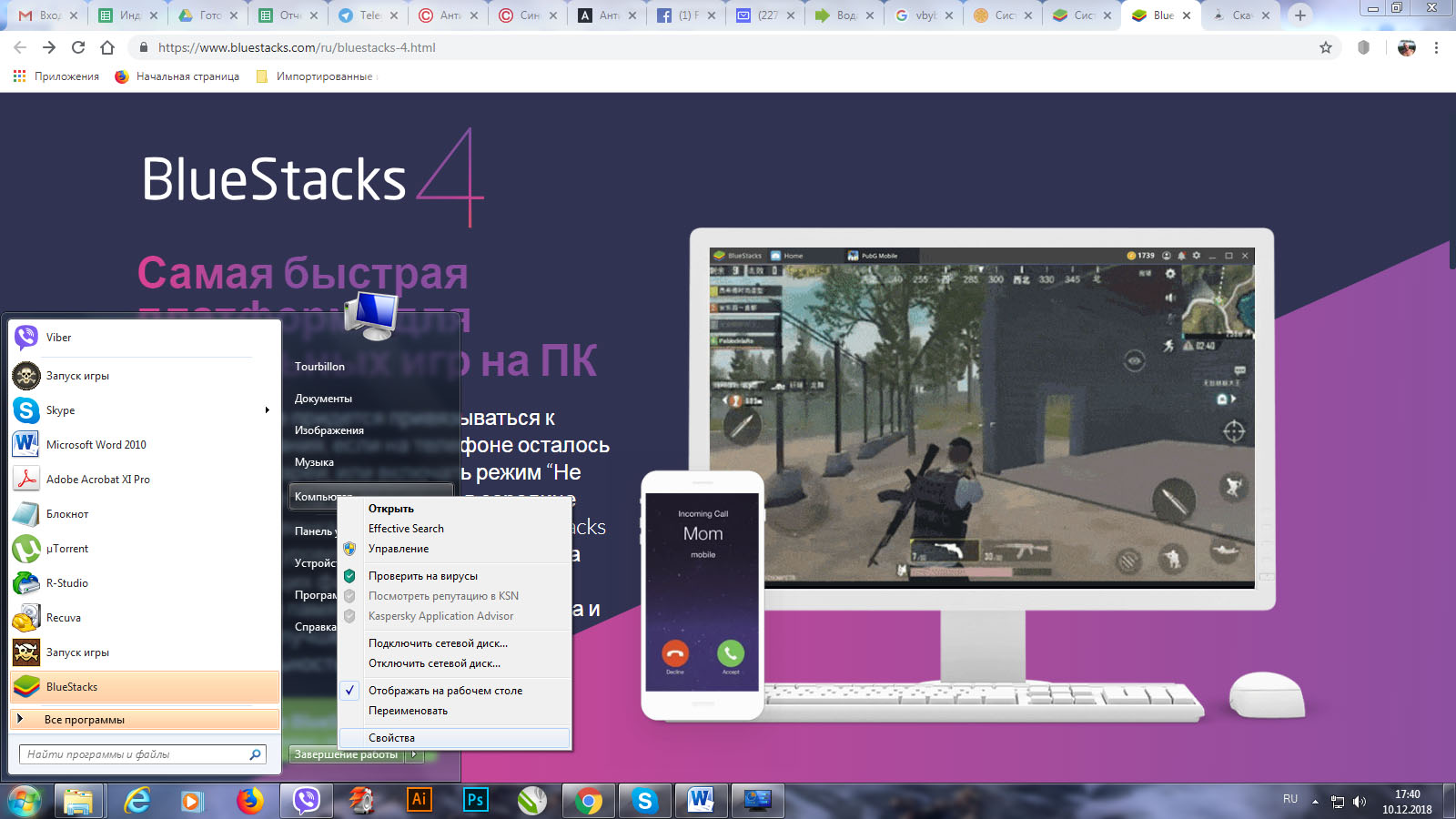Open the Chrome three-dot menu

[1436, 47]
